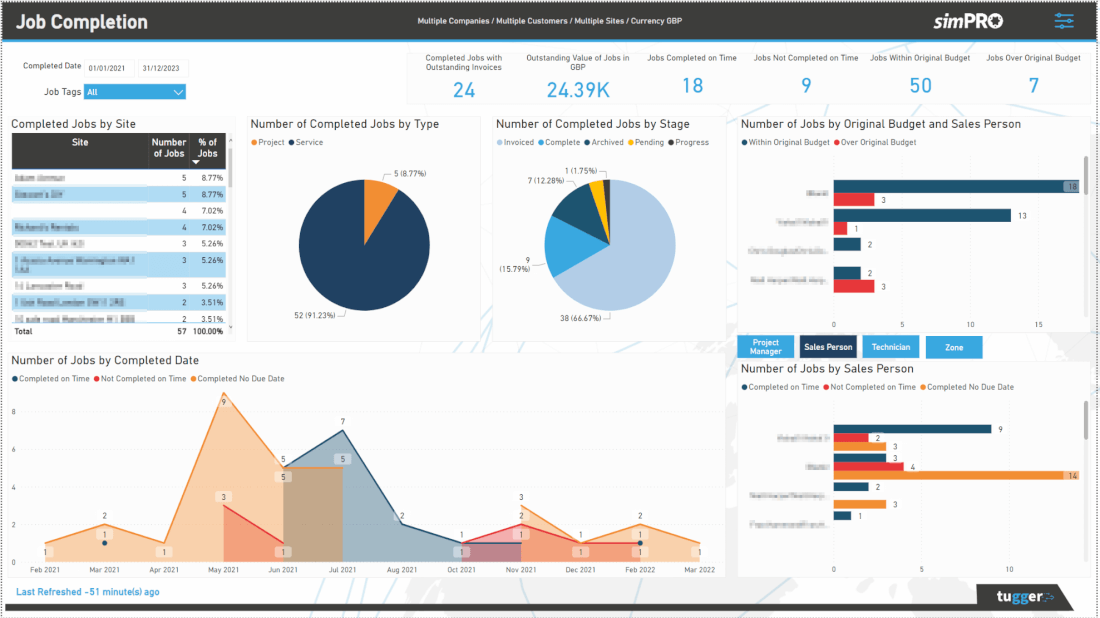Click Completed on Time legend in date chart
Viewport: 1100px width, 618px height.
coord(51,379)
